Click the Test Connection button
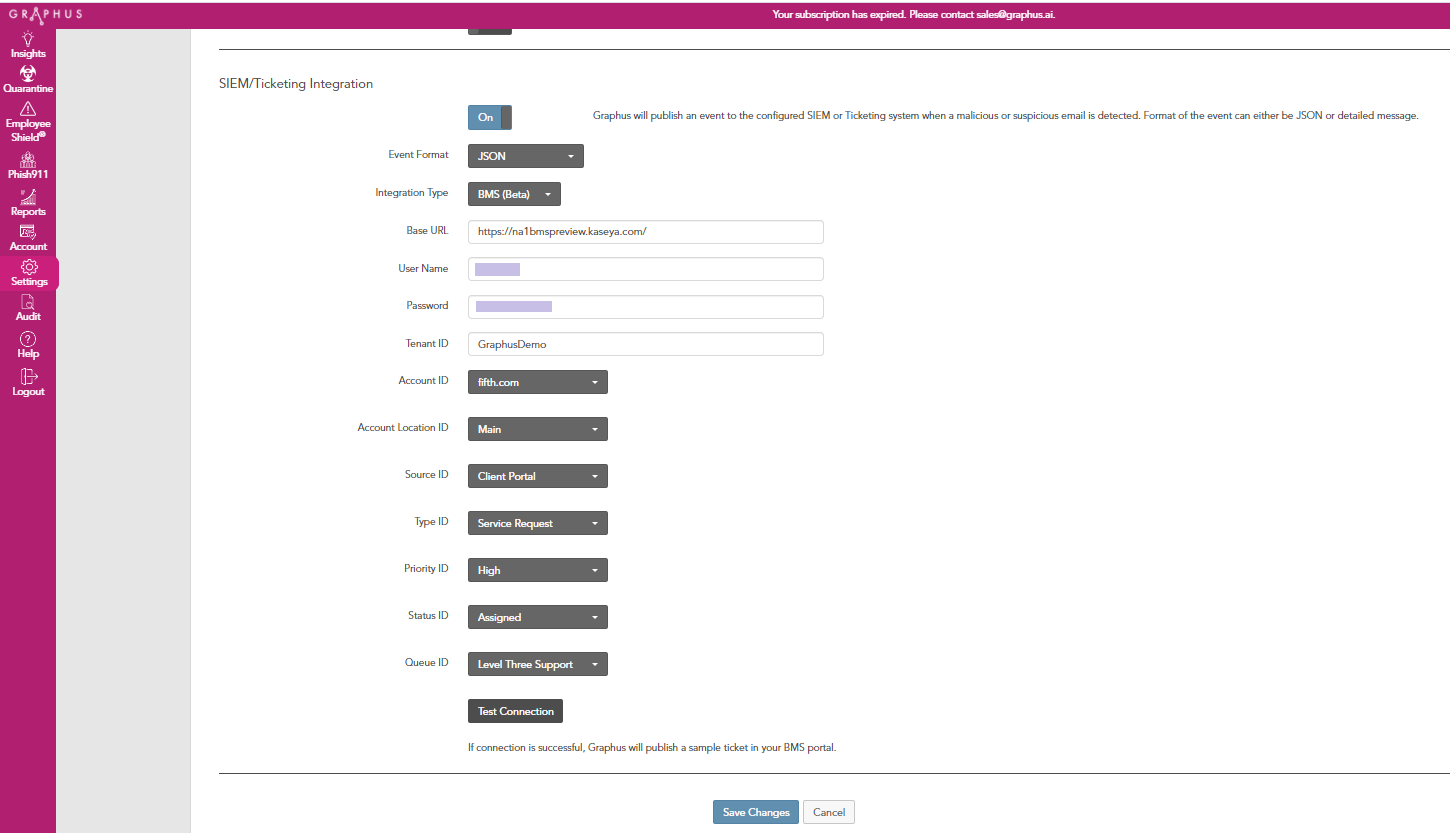 [516, 711]
